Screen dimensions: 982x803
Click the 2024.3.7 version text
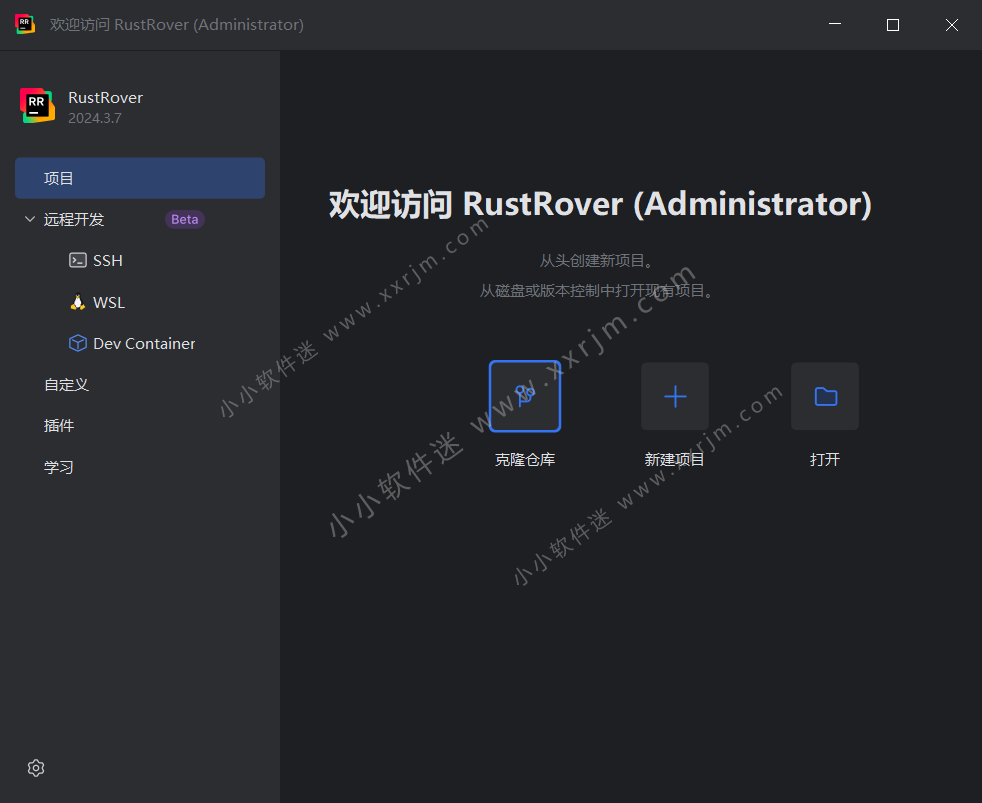pos(95,118)
